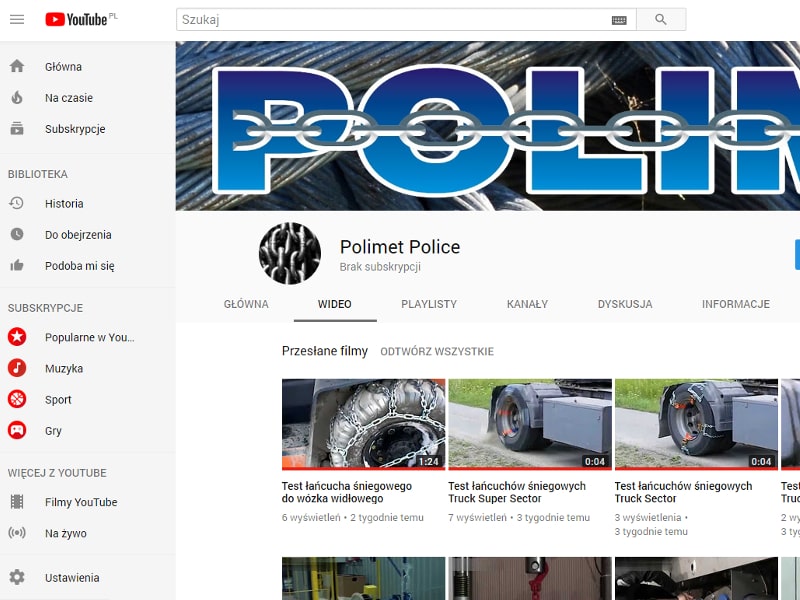The width and height of the screenshot is (800, 600).
Task: Open Test łańcuchów śniegowych Truck Sector title
Action: coord(683,492)
